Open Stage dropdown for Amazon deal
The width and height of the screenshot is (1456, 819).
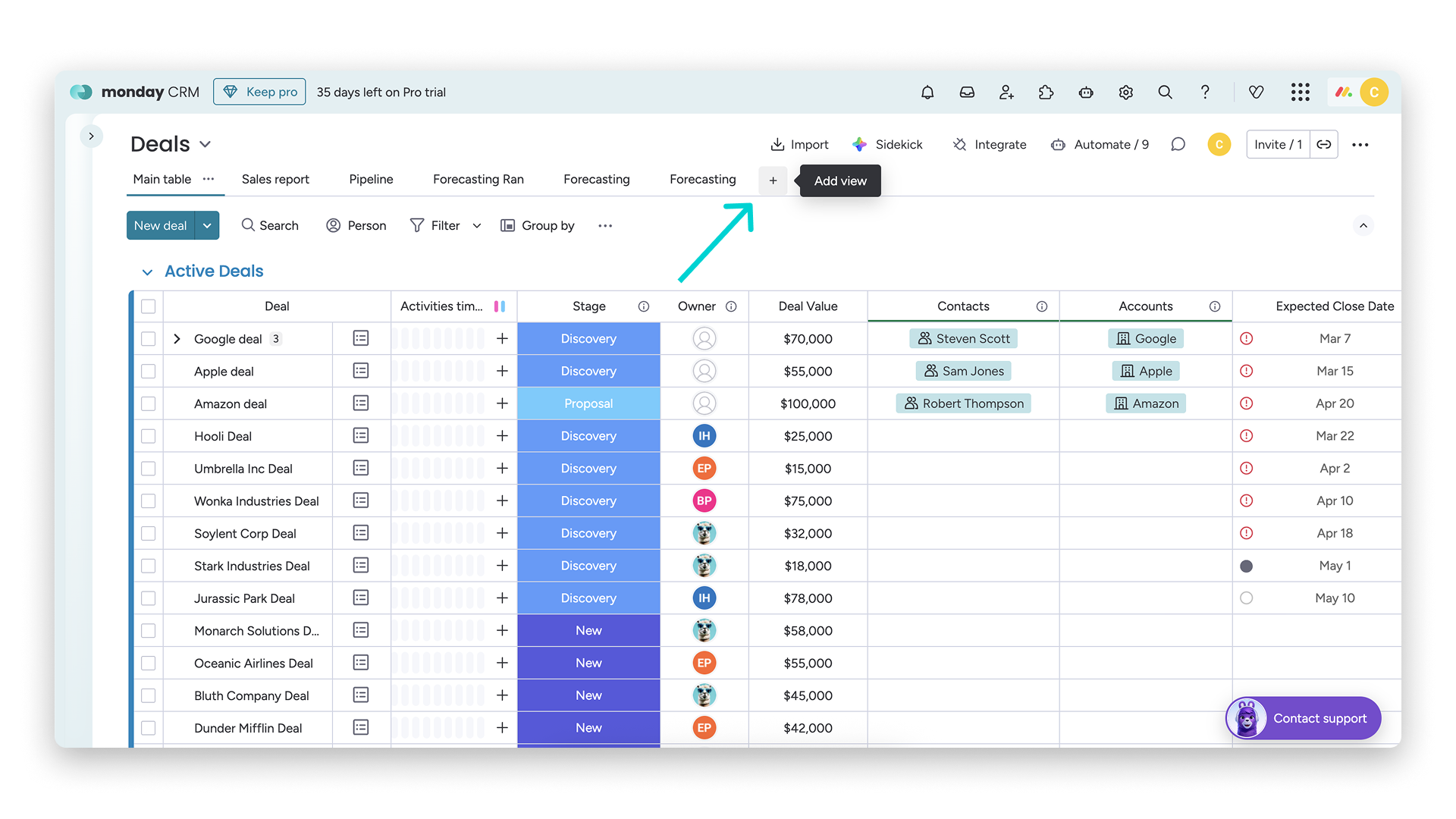tap(588, 403)
